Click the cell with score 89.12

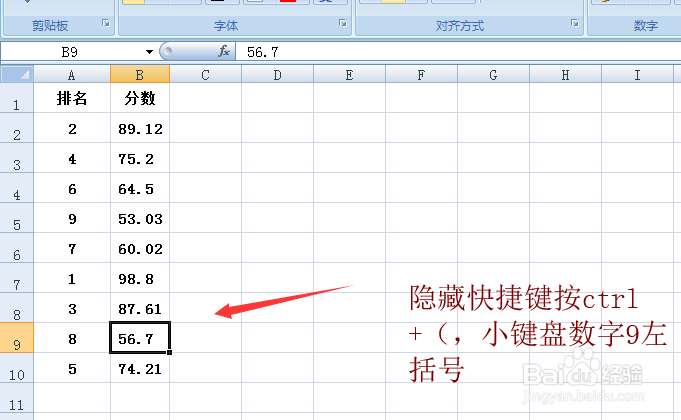[140, 129]
